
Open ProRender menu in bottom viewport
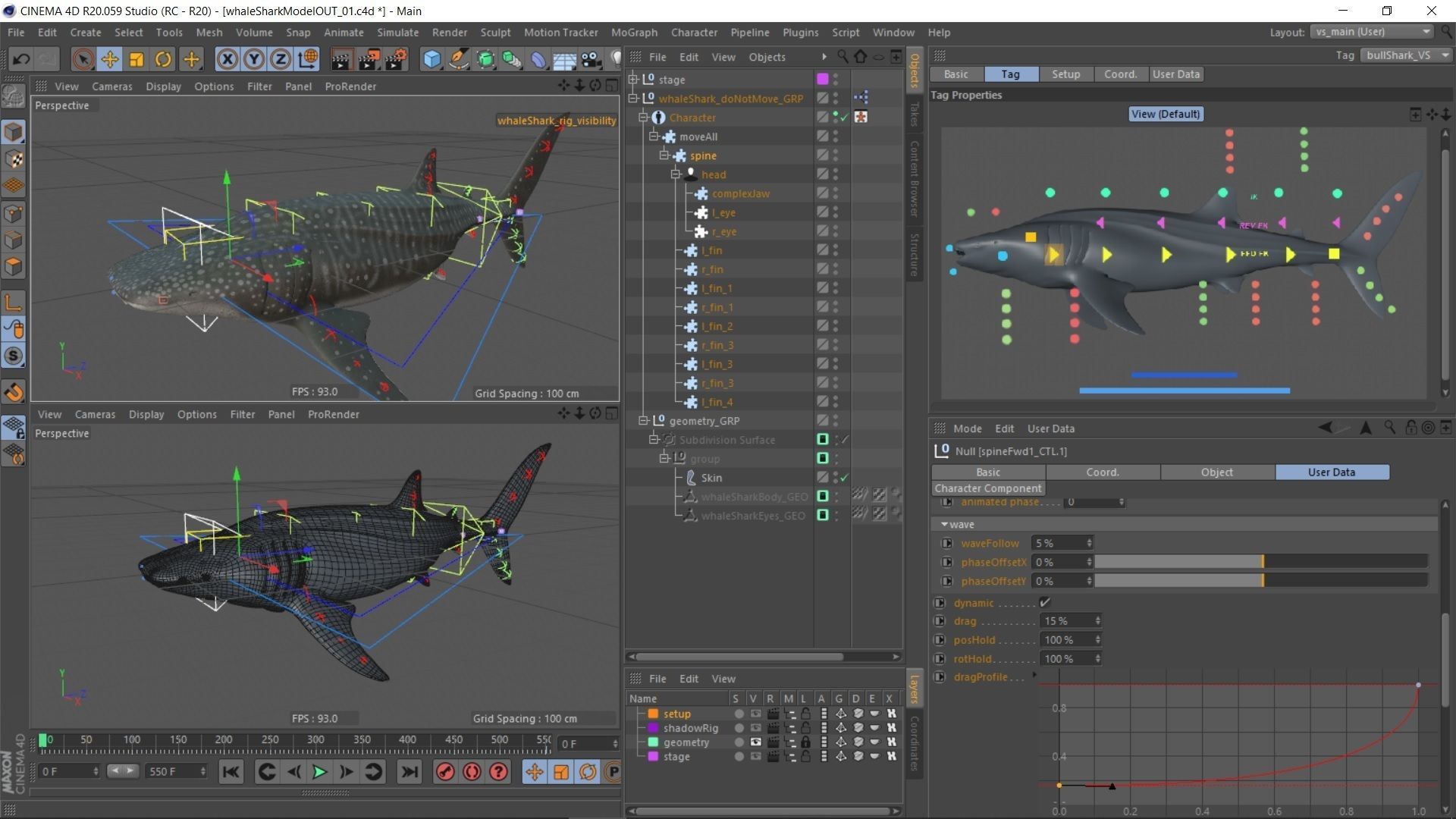click(x=334, y=415)
